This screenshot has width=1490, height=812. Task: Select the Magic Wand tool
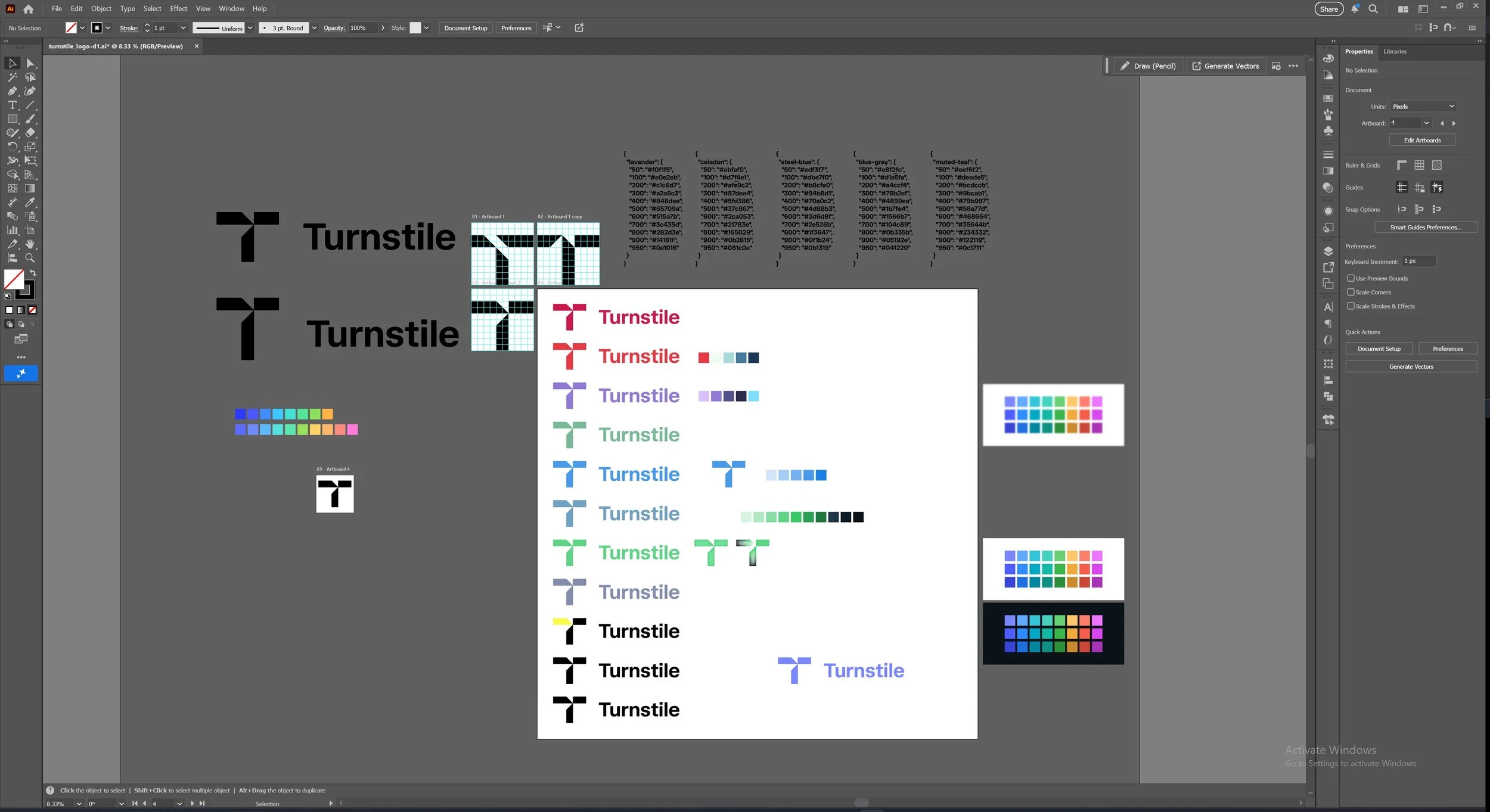coord(12,77)
